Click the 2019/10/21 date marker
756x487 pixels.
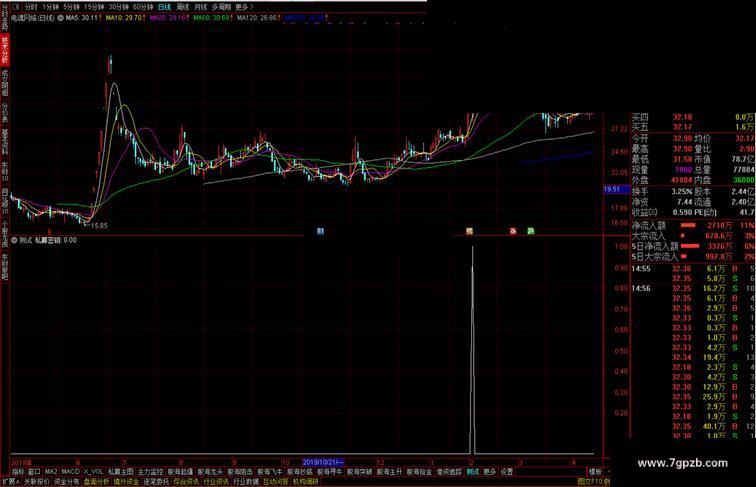[x=323, y=462]
